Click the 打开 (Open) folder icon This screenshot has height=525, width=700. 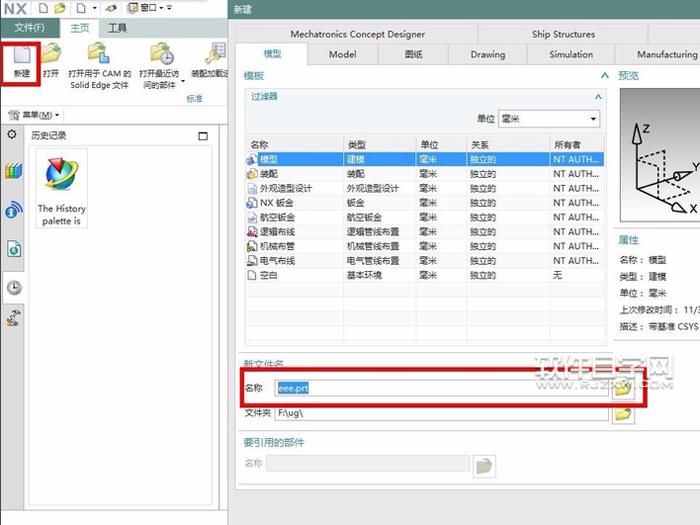point(51,54)
